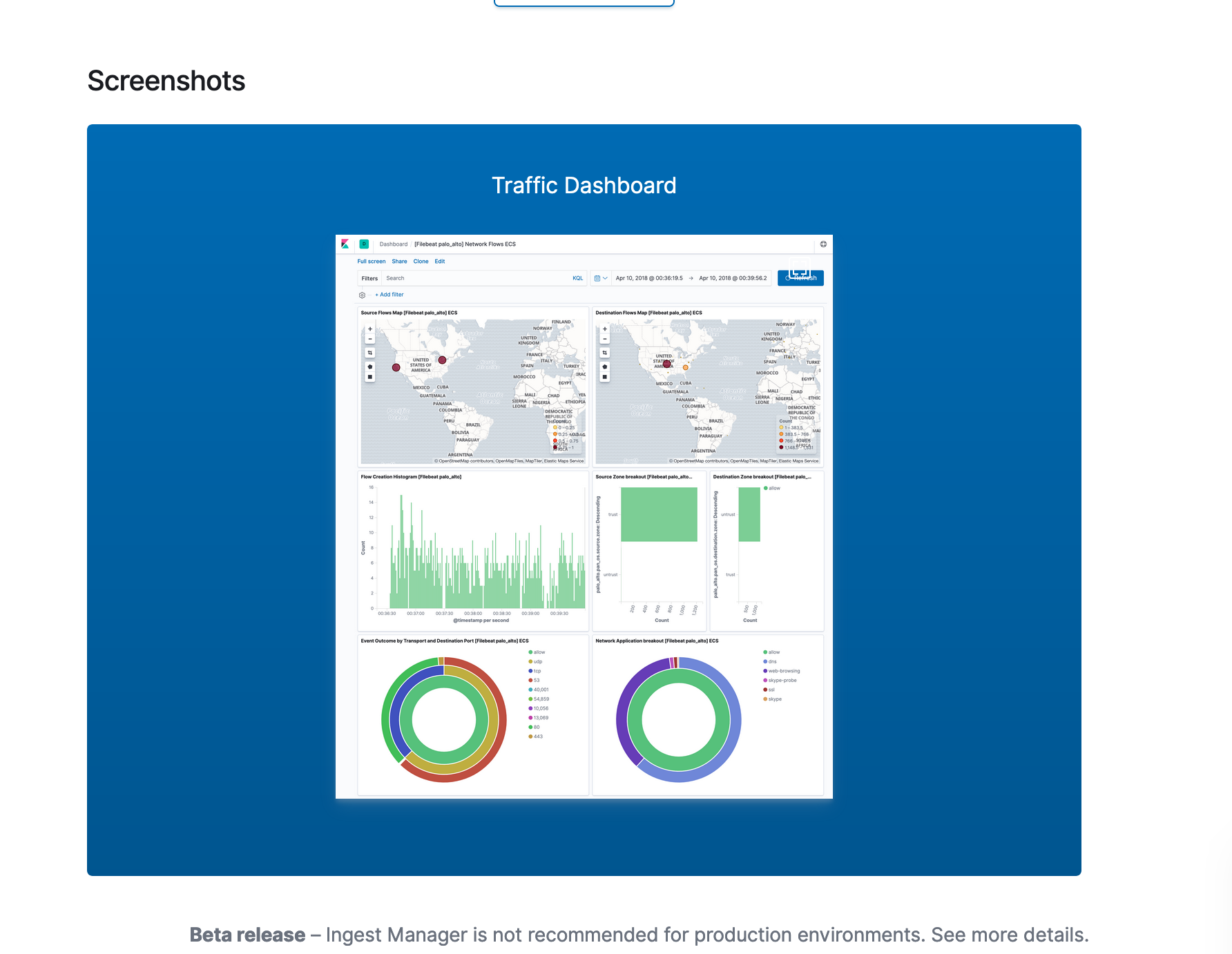Click the Screenshots section heading
Viewport: 1232px width, 954px height.
coord(166,81)
